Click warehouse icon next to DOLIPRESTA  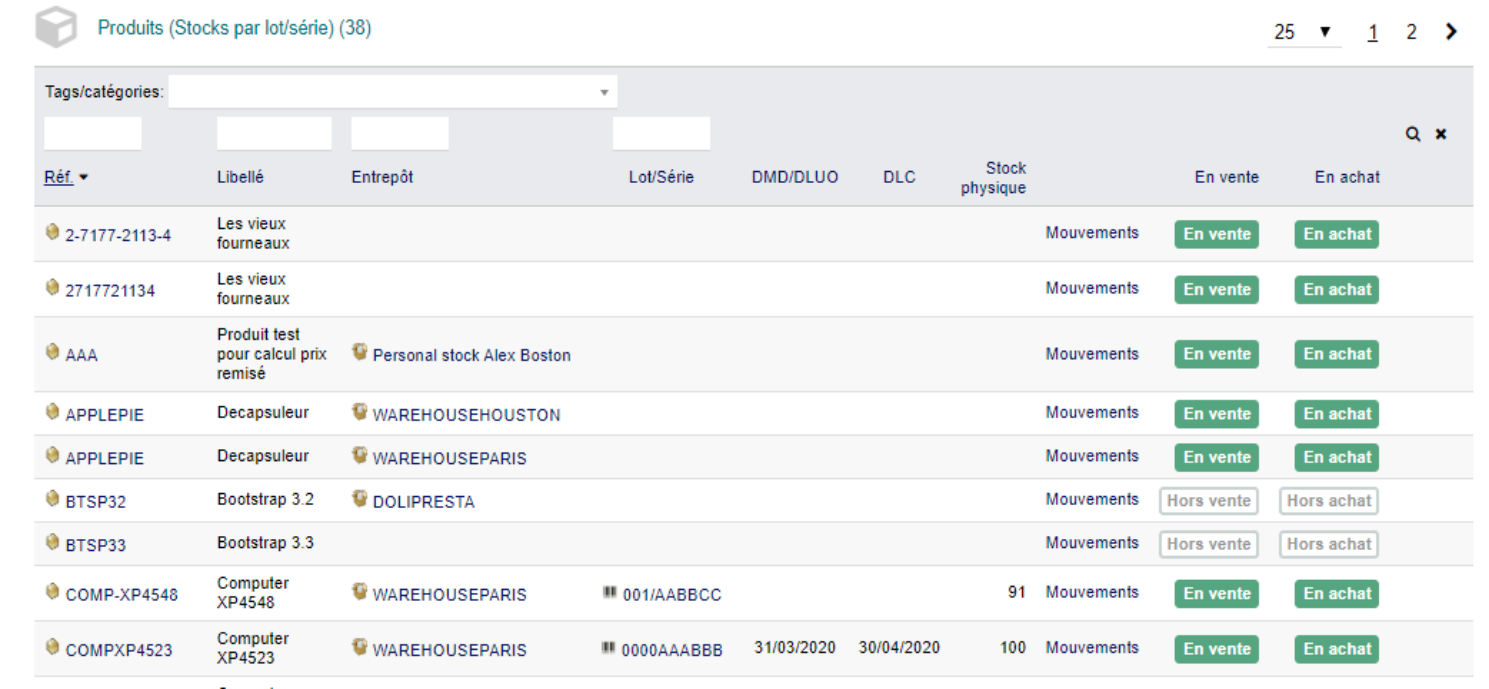[360, 499]
